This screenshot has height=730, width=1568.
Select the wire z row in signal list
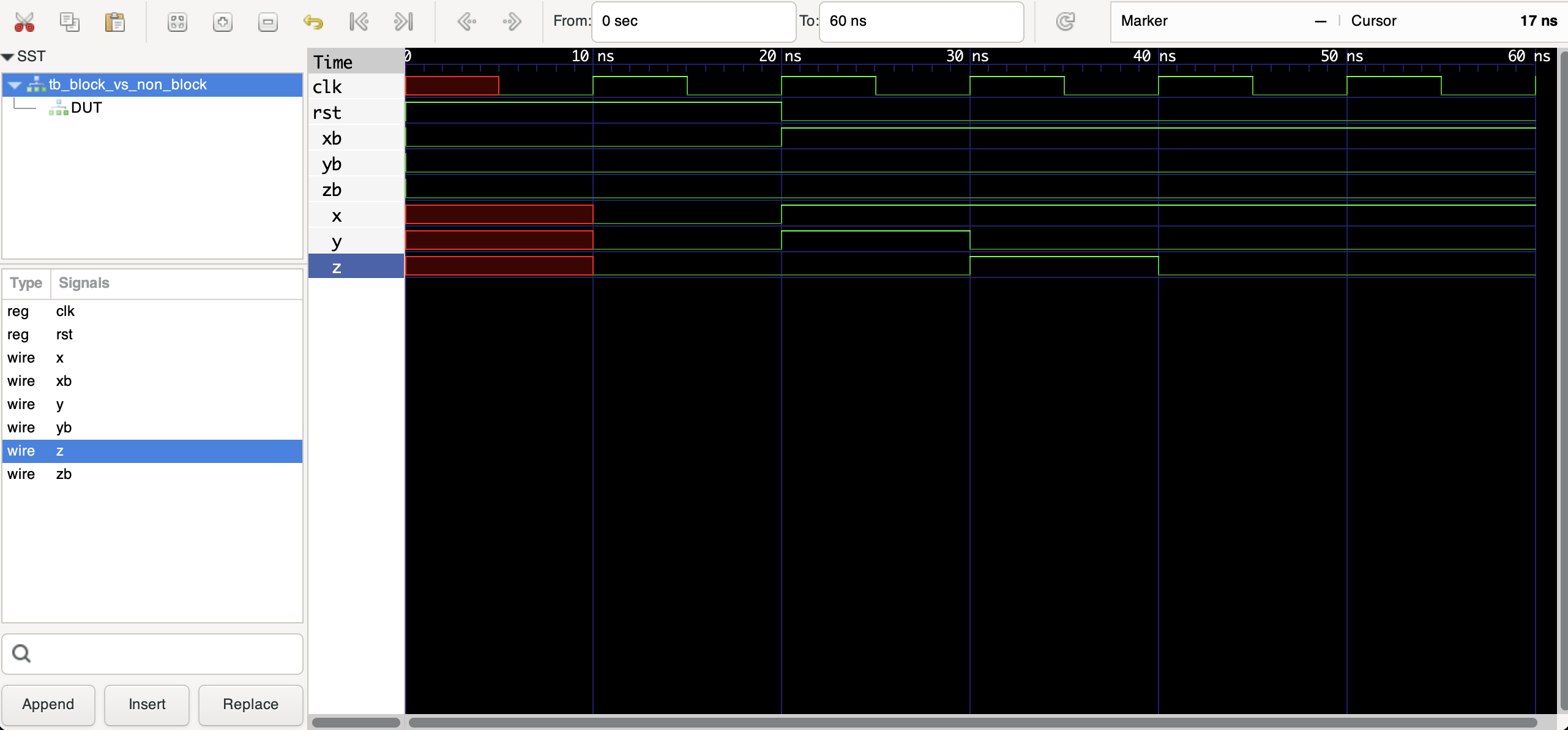coord(152,451)
